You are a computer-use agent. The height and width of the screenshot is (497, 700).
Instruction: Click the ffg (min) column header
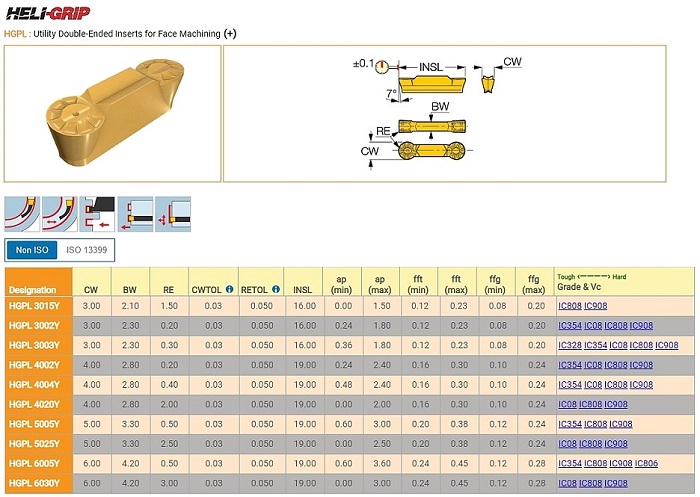point(495,284)
